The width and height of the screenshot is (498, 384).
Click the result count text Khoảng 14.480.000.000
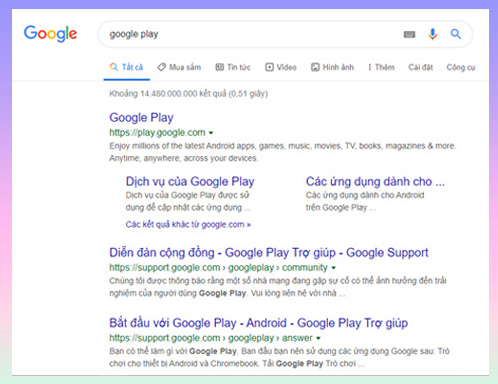click(x=188, y=94)
